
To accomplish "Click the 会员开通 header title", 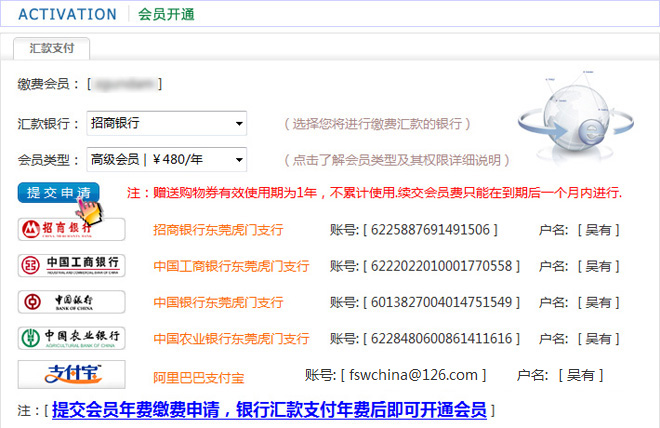I will coord(166,14).
